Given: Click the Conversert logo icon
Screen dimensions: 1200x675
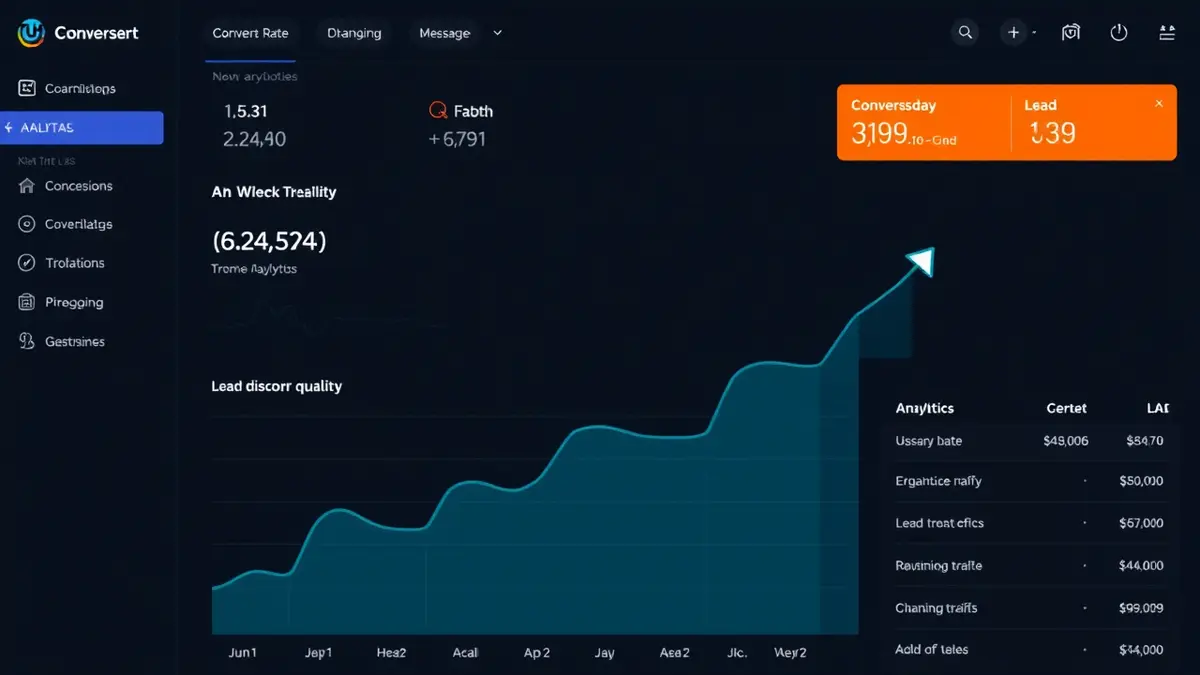Looking at the screenshot, I should pyautogui.click(x=31, y=33).
